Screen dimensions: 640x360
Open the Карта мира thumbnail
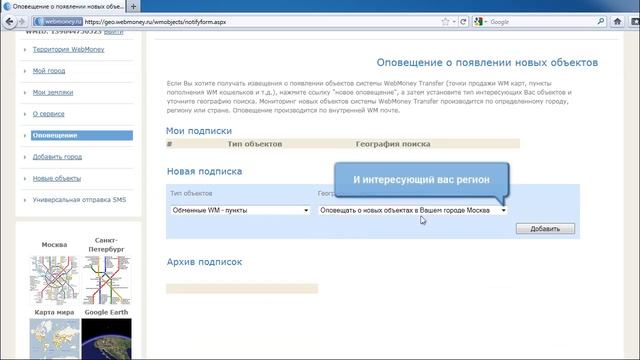pos(54,339)
